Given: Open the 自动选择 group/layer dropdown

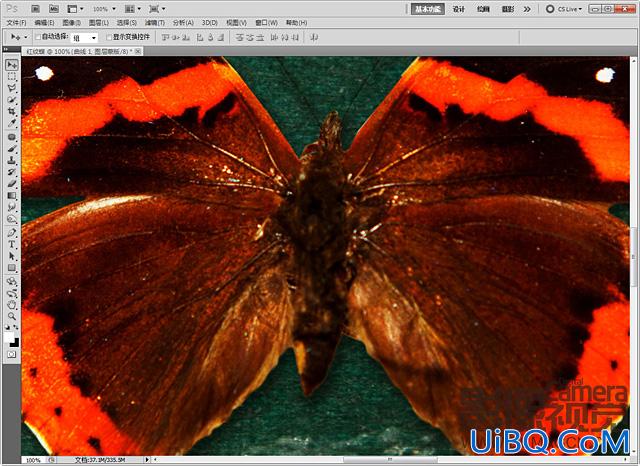Looking at the screenshot, I should [84, 38].
